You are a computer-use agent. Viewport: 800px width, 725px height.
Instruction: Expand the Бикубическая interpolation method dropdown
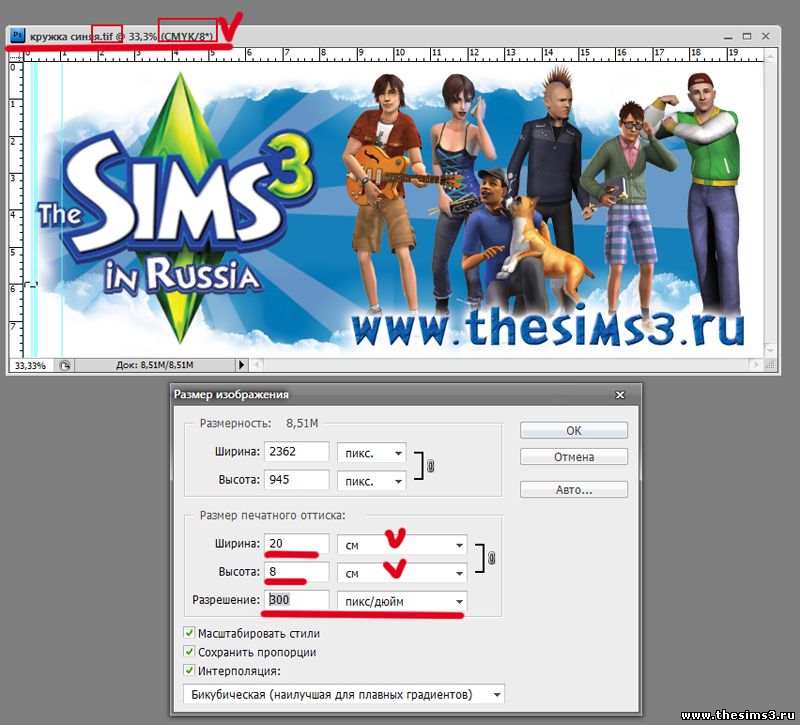click(x=344, y=694)
